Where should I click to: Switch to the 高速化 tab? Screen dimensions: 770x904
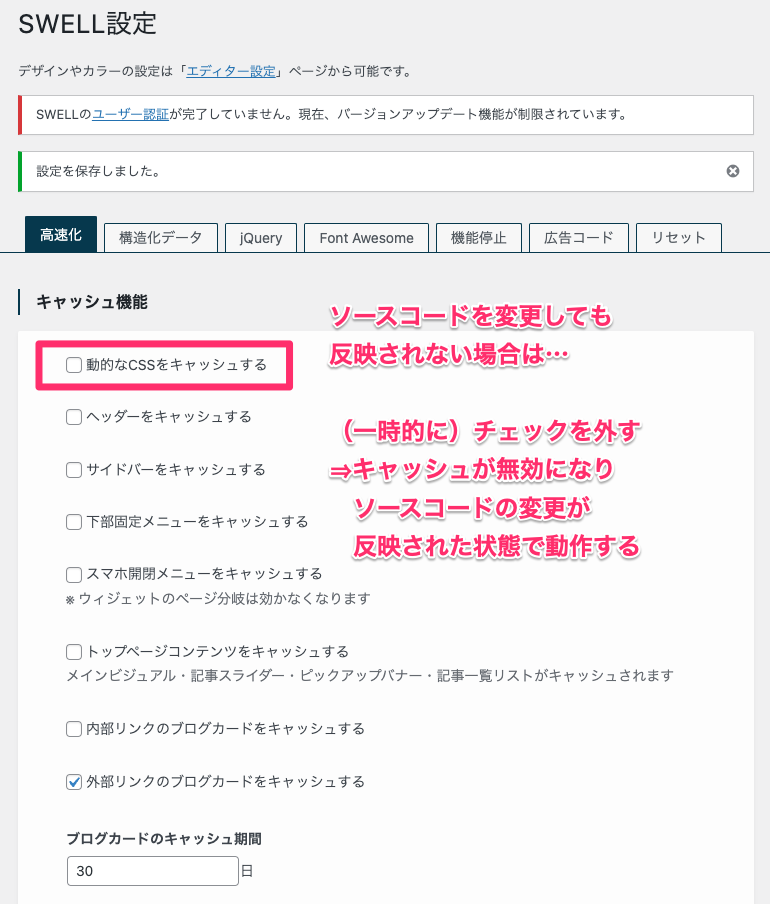click(61, 235)
